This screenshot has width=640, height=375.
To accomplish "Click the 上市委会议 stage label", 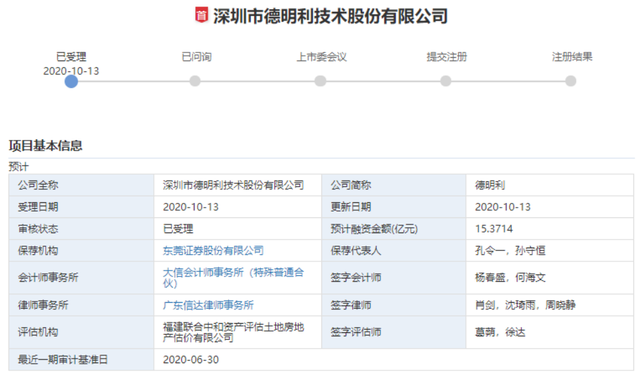I will pos(322,57).
